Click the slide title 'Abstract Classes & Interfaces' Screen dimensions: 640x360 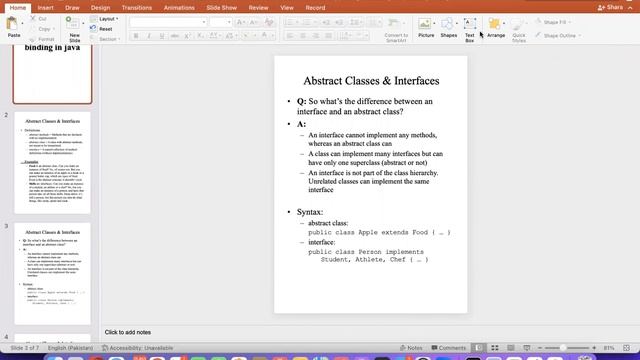[371, 81]
